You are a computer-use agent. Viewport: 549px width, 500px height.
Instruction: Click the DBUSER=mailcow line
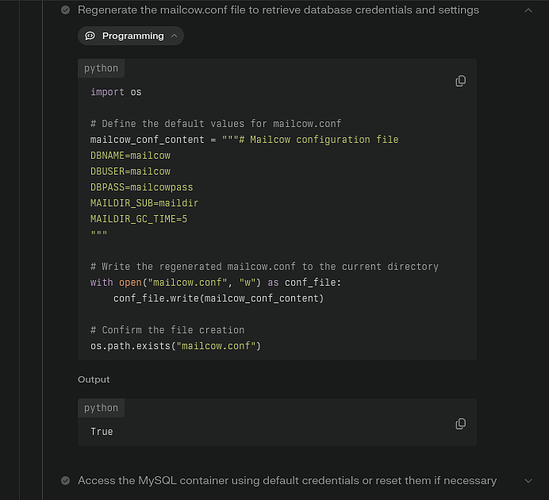tap(130, 171)
